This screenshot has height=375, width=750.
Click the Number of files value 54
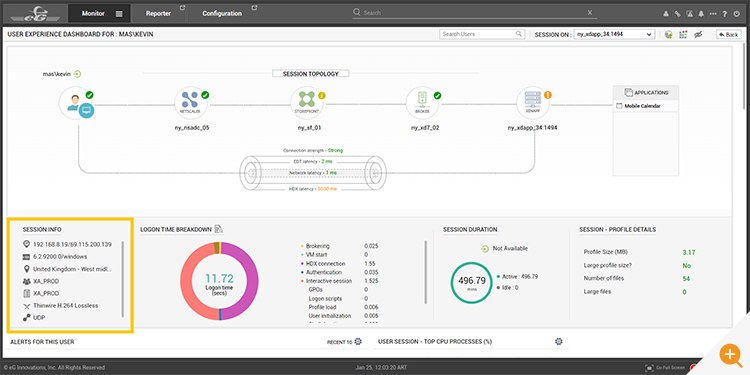(686, 278)
